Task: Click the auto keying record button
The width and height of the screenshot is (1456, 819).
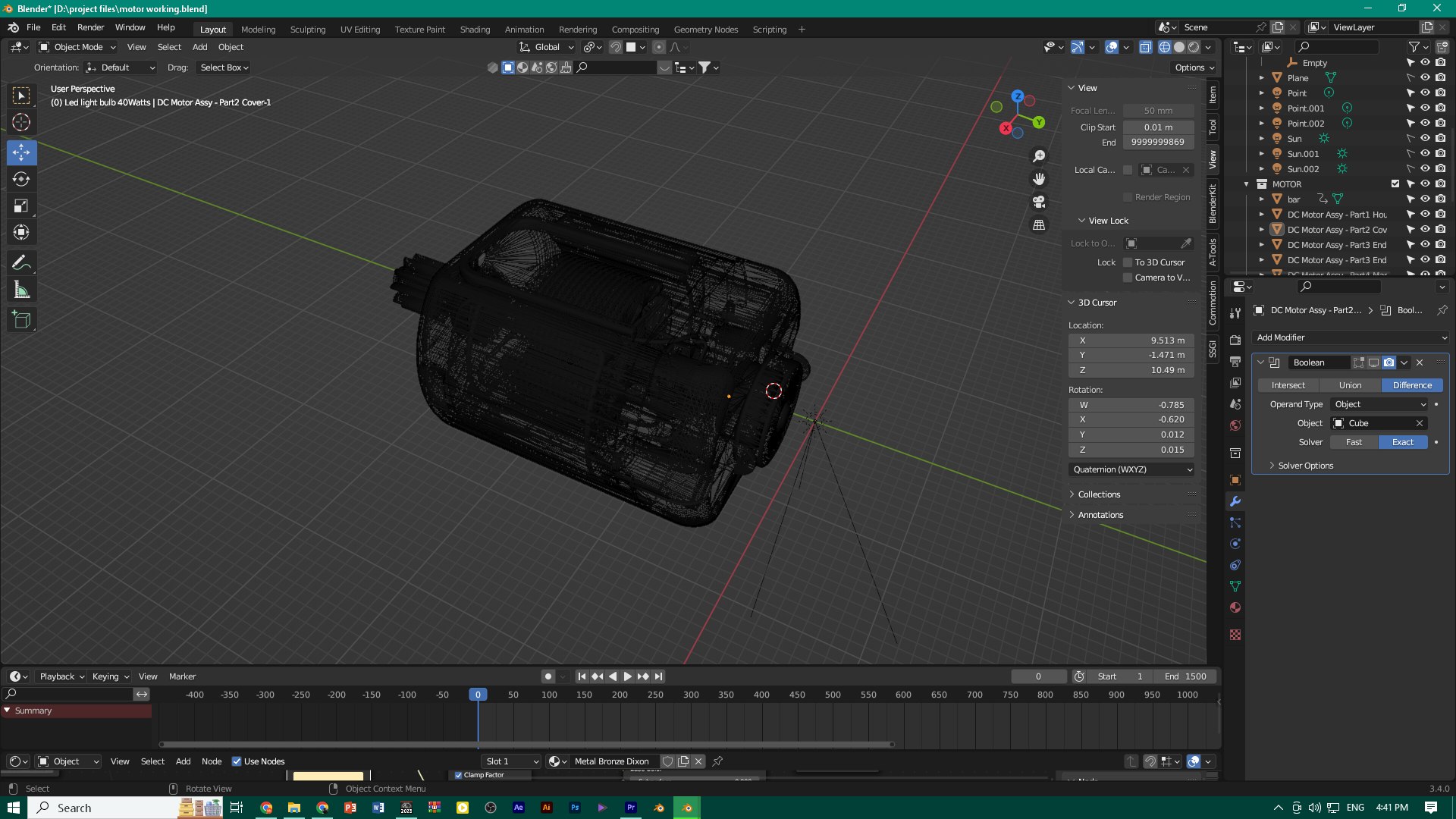Action: click(x=548, y=676)
